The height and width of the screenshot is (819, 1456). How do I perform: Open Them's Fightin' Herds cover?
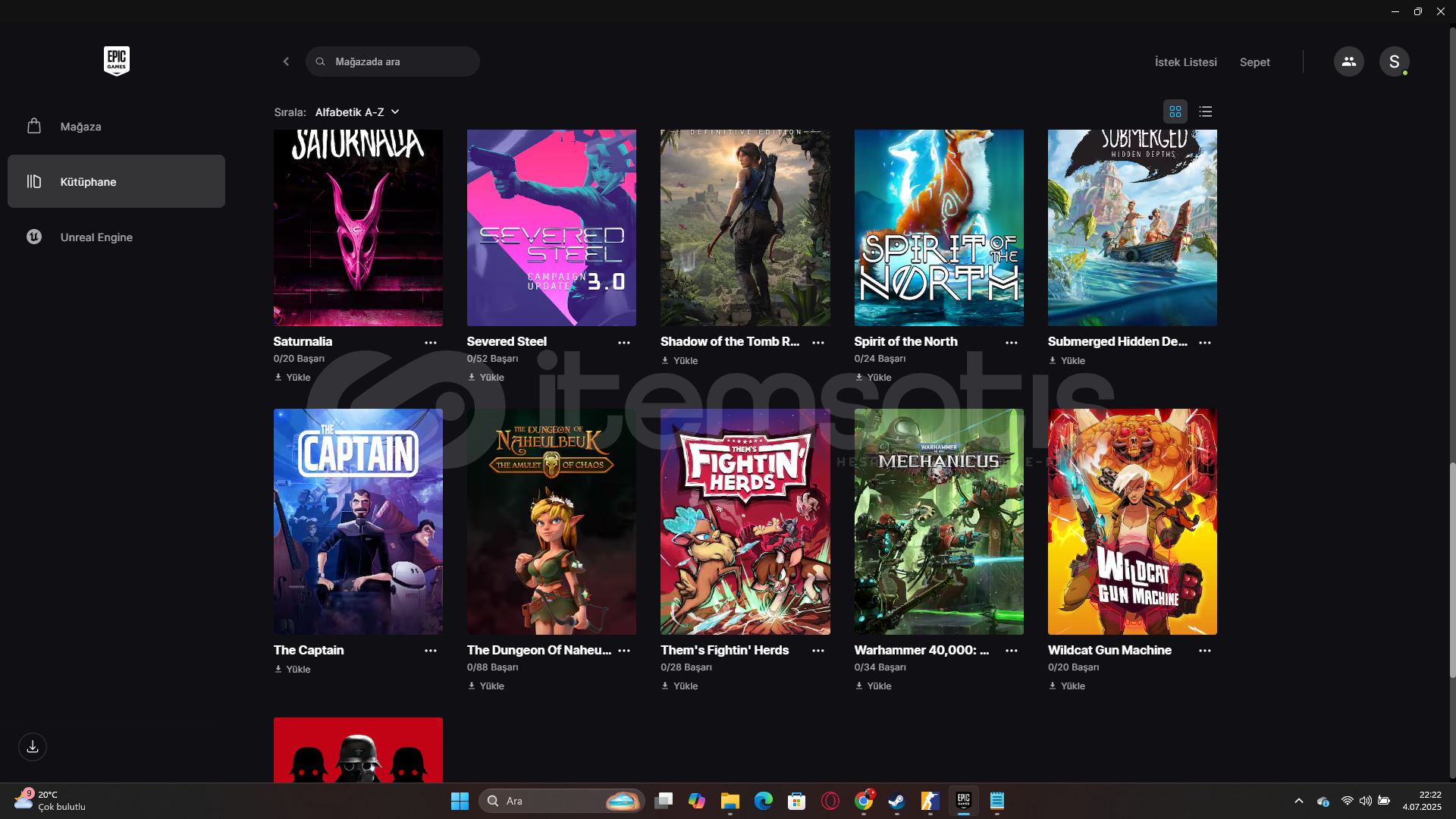[x=745, y=522]
